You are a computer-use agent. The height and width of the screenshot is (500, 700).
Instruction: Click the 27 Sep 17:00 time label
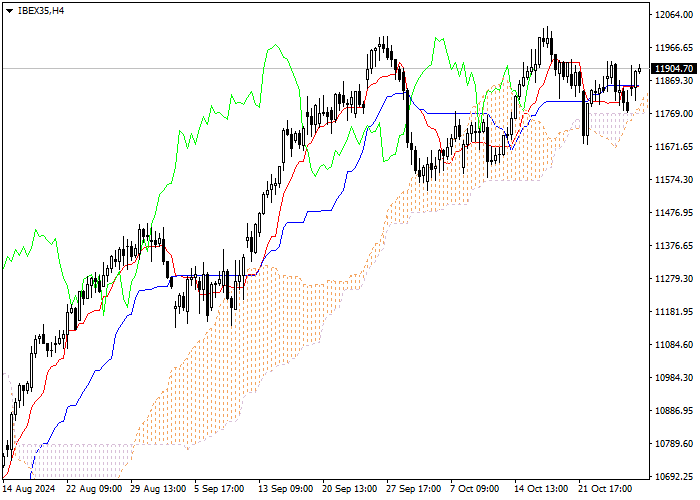click(414, 489)
